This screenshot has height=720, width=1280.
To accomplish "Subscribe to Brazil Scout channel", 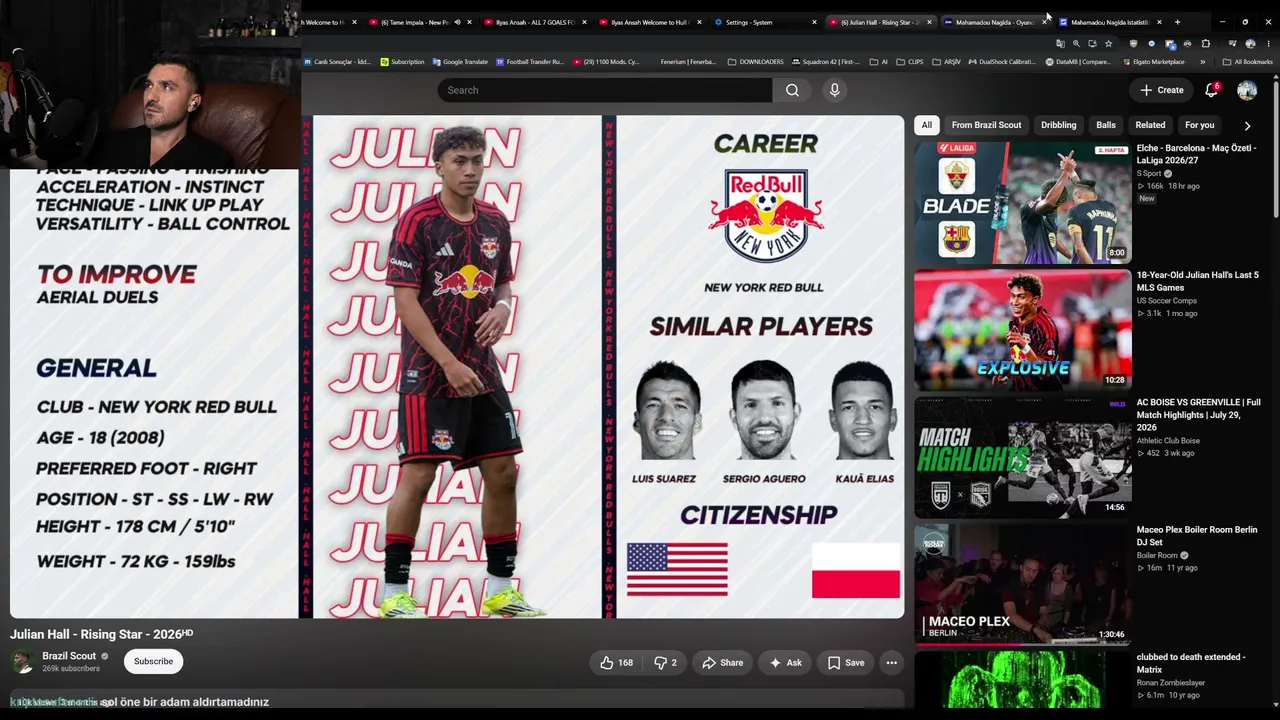I will (154, 661).
